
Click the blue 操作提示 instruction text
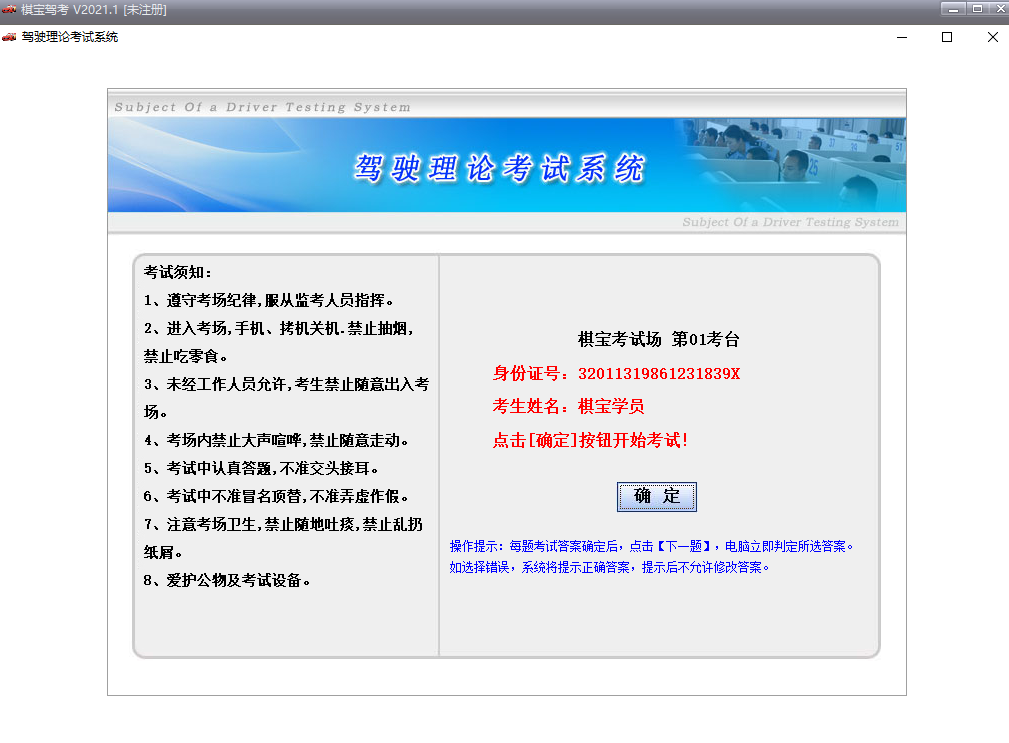tap(652, 556)
